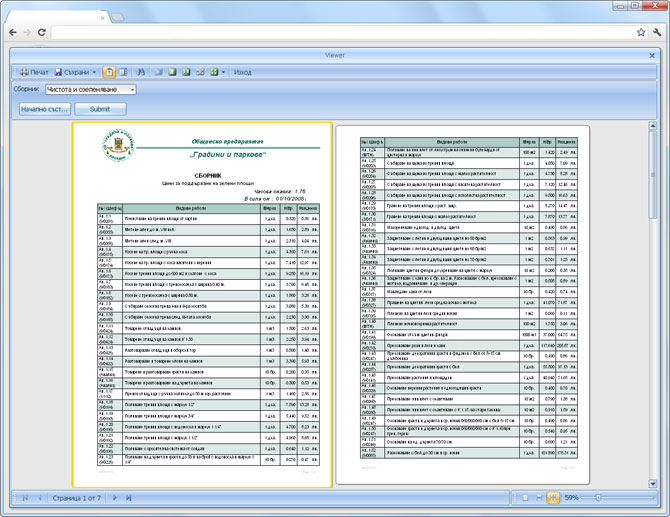The height and width of the screenshot is (517, 670).
Task: Click the zoom slider handle
Action: click(598, 497)
